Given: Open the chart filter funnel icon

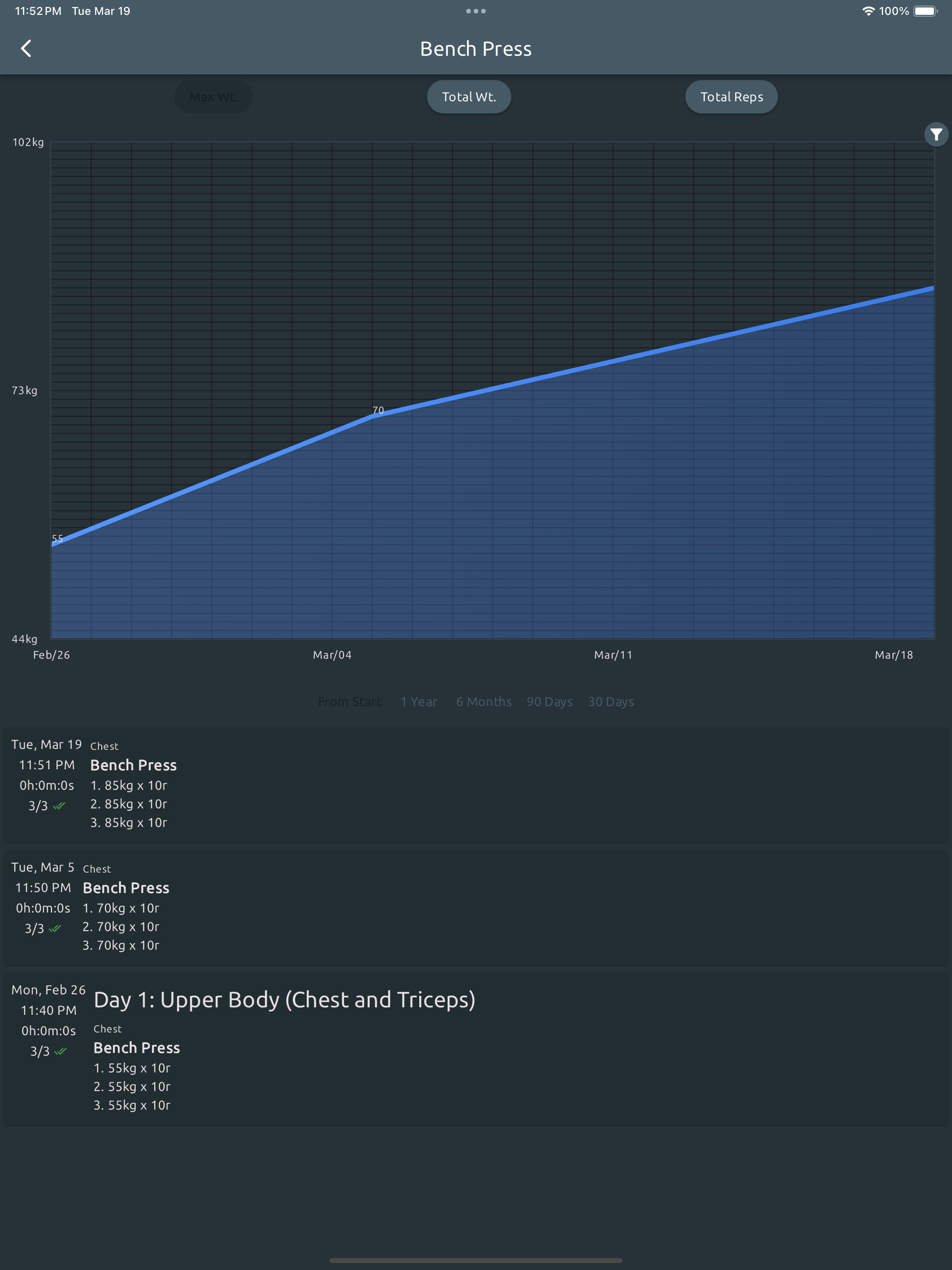Looking at the screenshot, I should coord(936,134).
